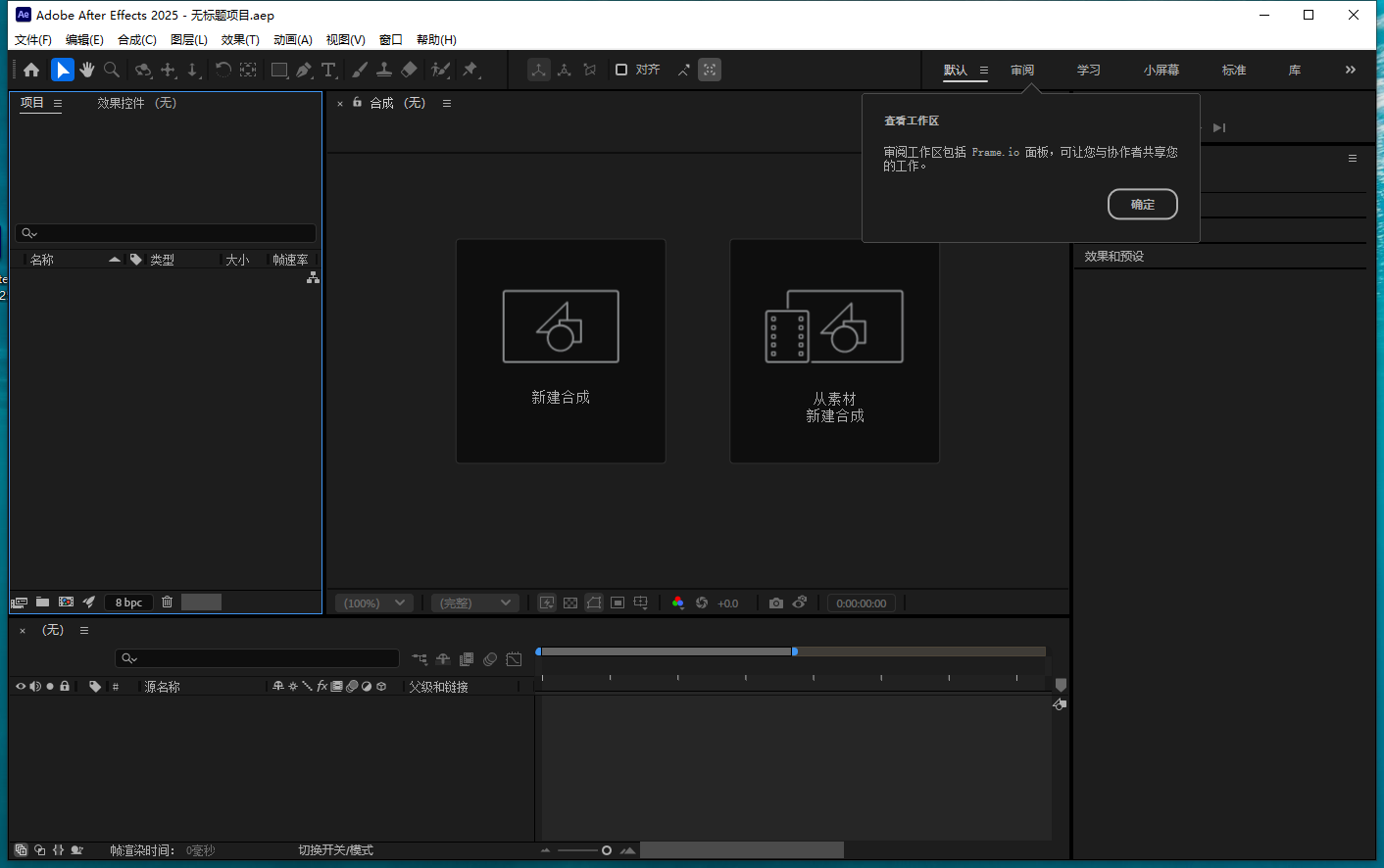This screenshot has width=1384, height=868.
Task: Switch to the 效果控件 tab
Action: click(136, 103)
